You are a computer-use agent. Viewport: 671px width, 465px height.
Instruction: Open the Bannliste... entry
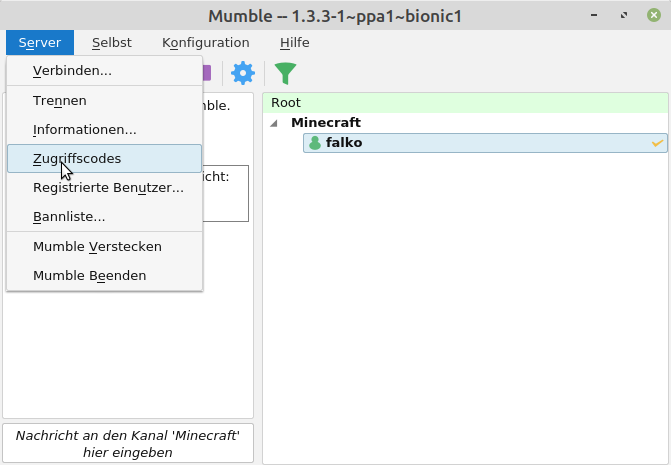click(69, 217)
